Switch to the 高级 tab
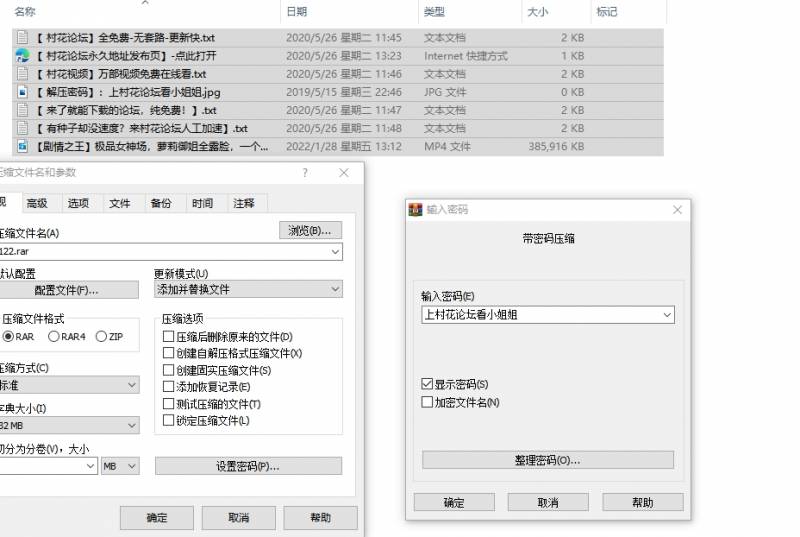This screenshot has height=537, width=800. point(37,203)
